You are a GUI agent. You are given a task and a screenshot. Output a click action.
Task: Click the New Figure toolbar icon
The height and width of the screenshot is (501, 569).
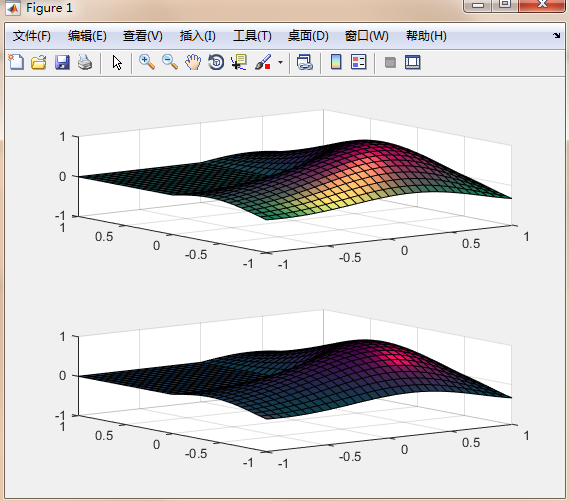(16, 62)
